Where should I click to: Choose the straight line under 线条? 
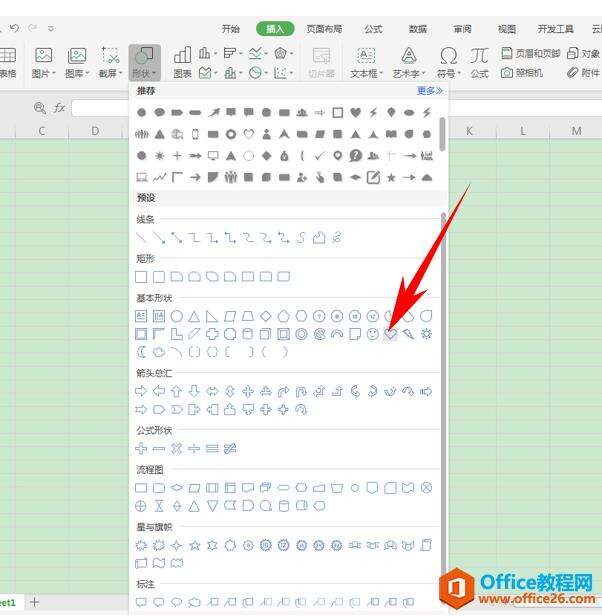pos(141,237)
